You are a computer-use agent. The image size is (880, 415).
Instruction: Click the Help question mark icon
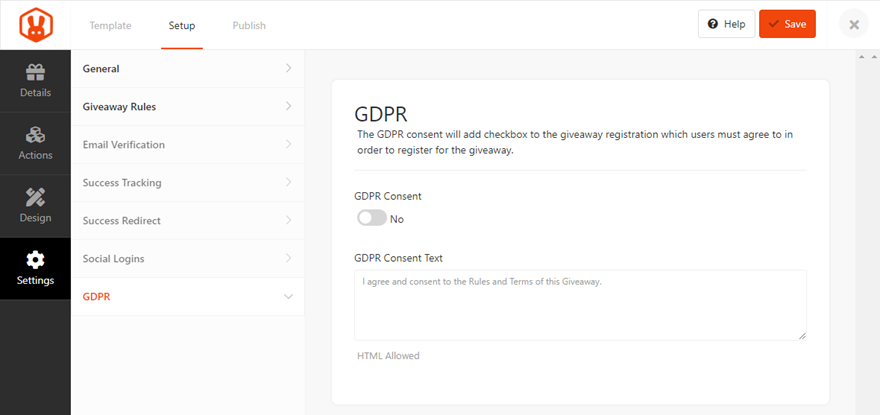point(712,24)
